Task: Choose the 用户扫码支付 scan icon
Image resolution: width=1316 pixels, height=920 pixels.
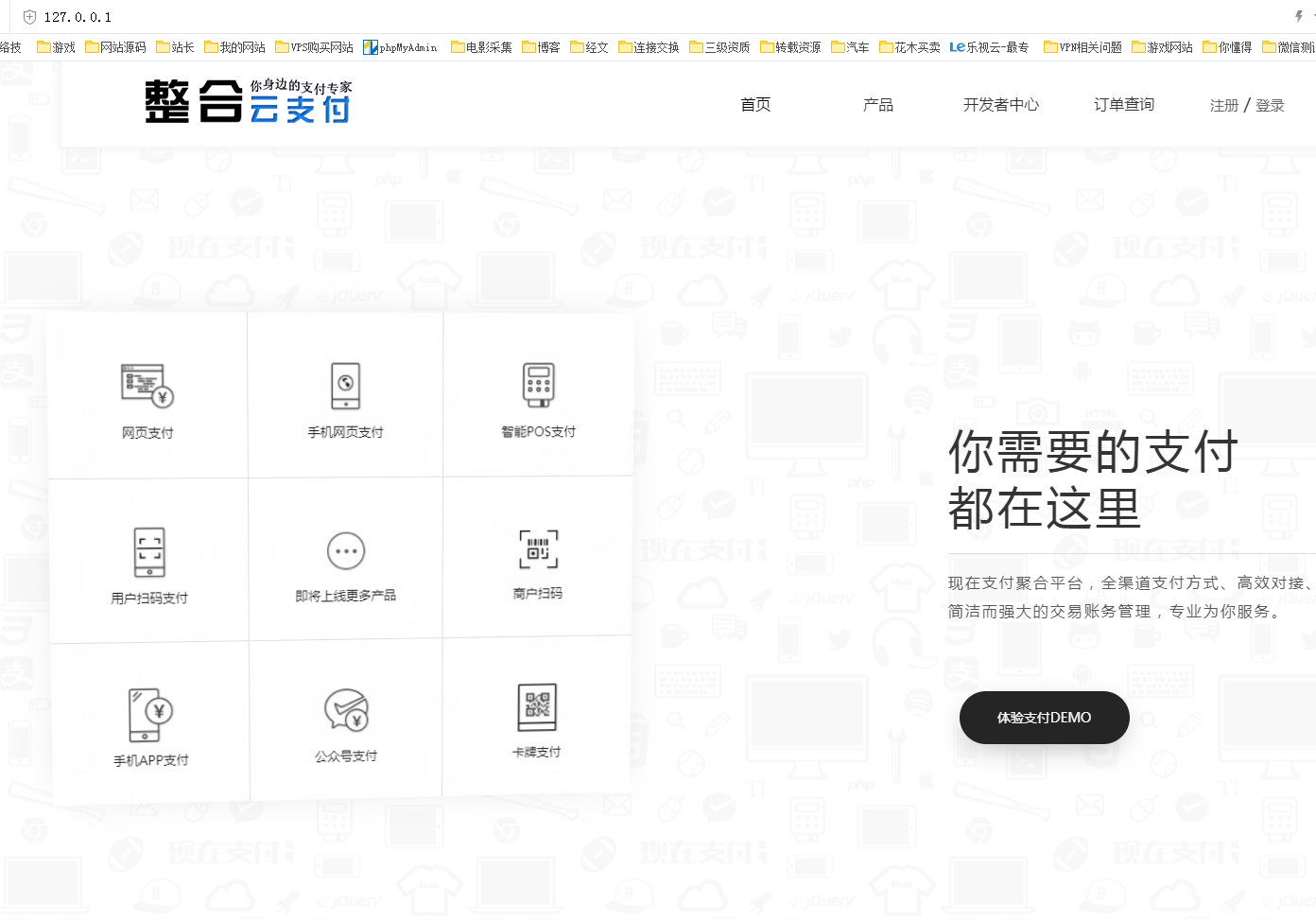Action: click(x=149, y=552)
